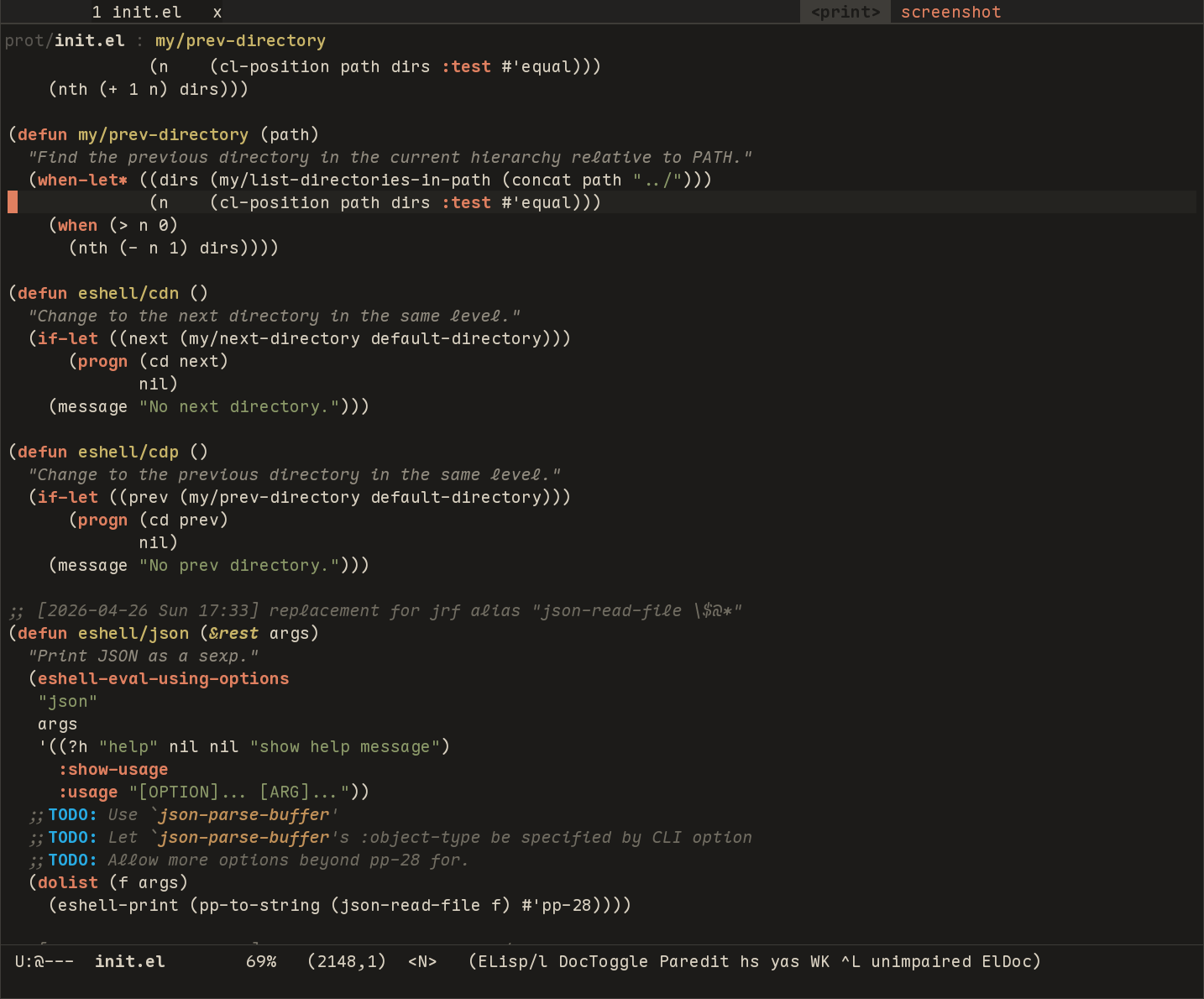This screenshot has width=1204, height=999.
Task: Click "my/prev-directory" in the breadcrumb header
Action: tap(240, 40)
